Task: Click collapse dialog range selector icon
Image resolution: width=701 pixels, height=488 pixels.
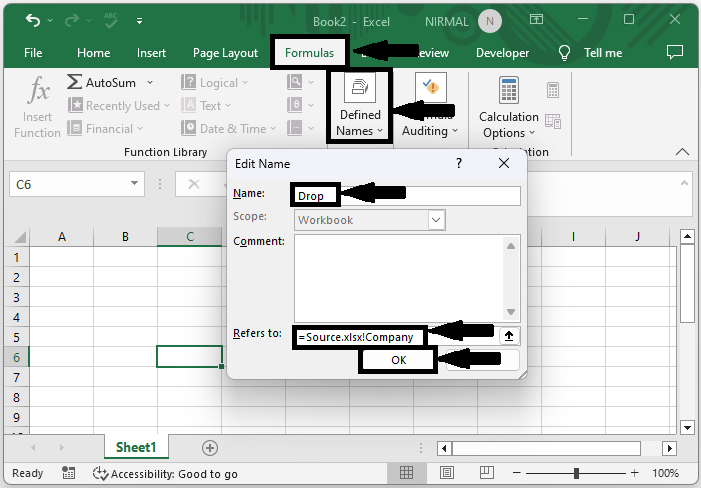Action: click(x=509, y=336)
